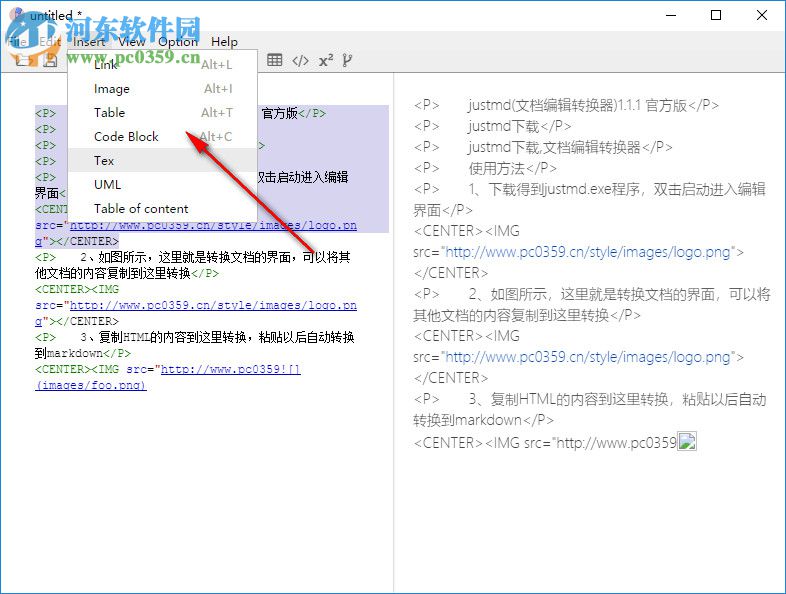Click preview line 'justmd下载,文档编辑转换器'

pos(543,147)
